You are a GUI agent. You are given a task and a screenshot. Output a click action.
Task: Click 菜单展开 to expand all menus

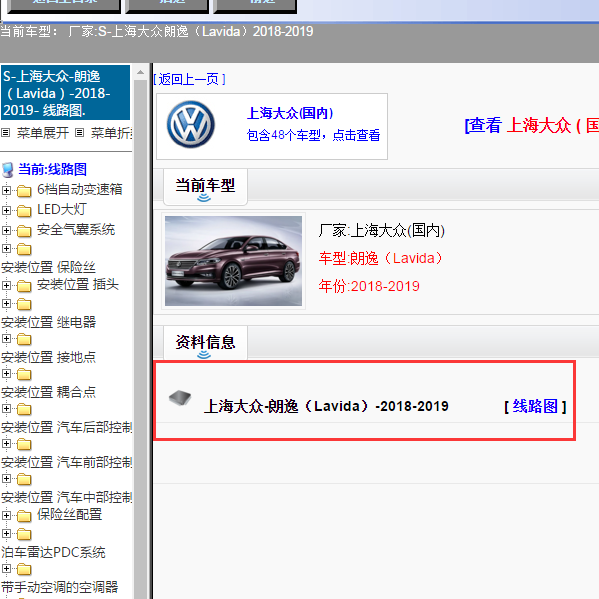(42, 133)
